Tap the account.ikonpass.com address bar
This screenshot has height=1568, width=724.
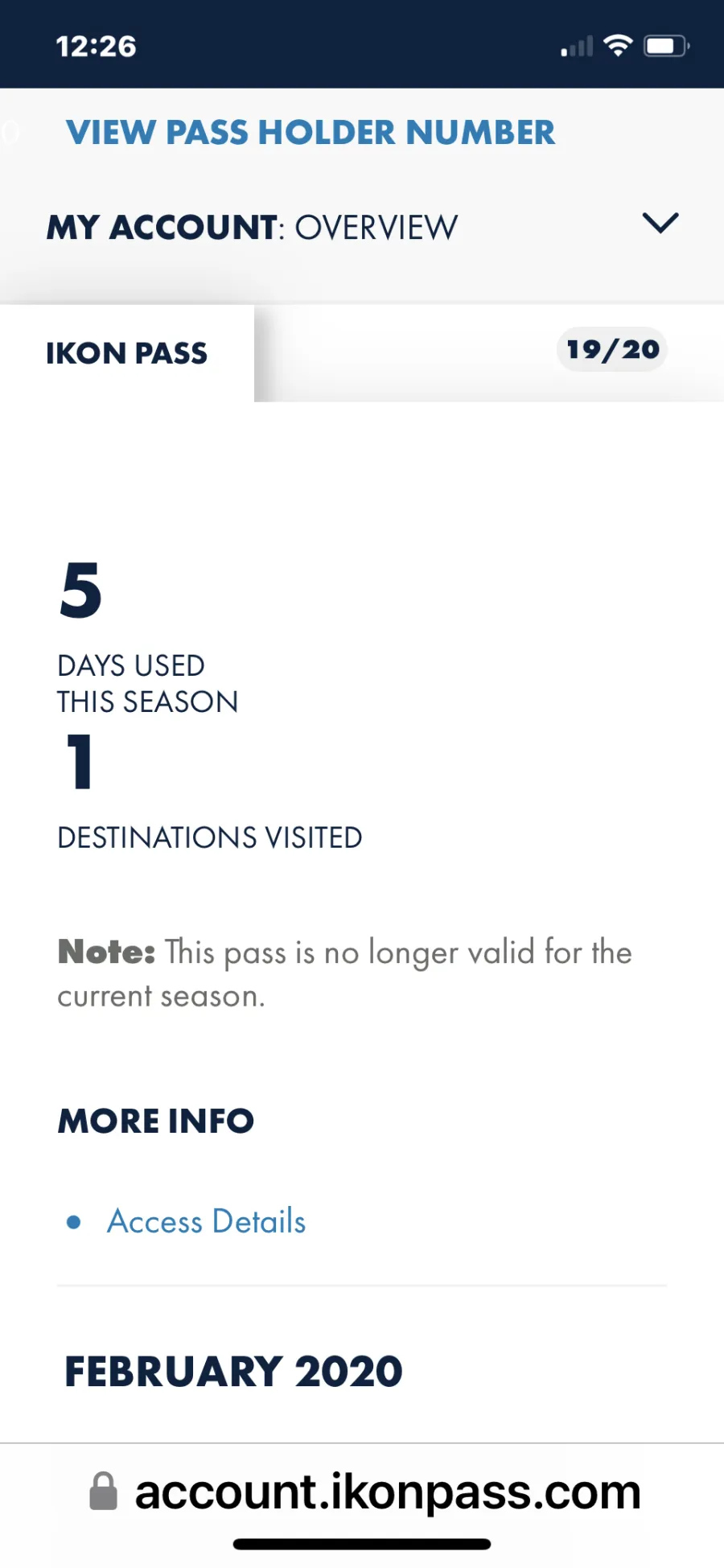386,1492
